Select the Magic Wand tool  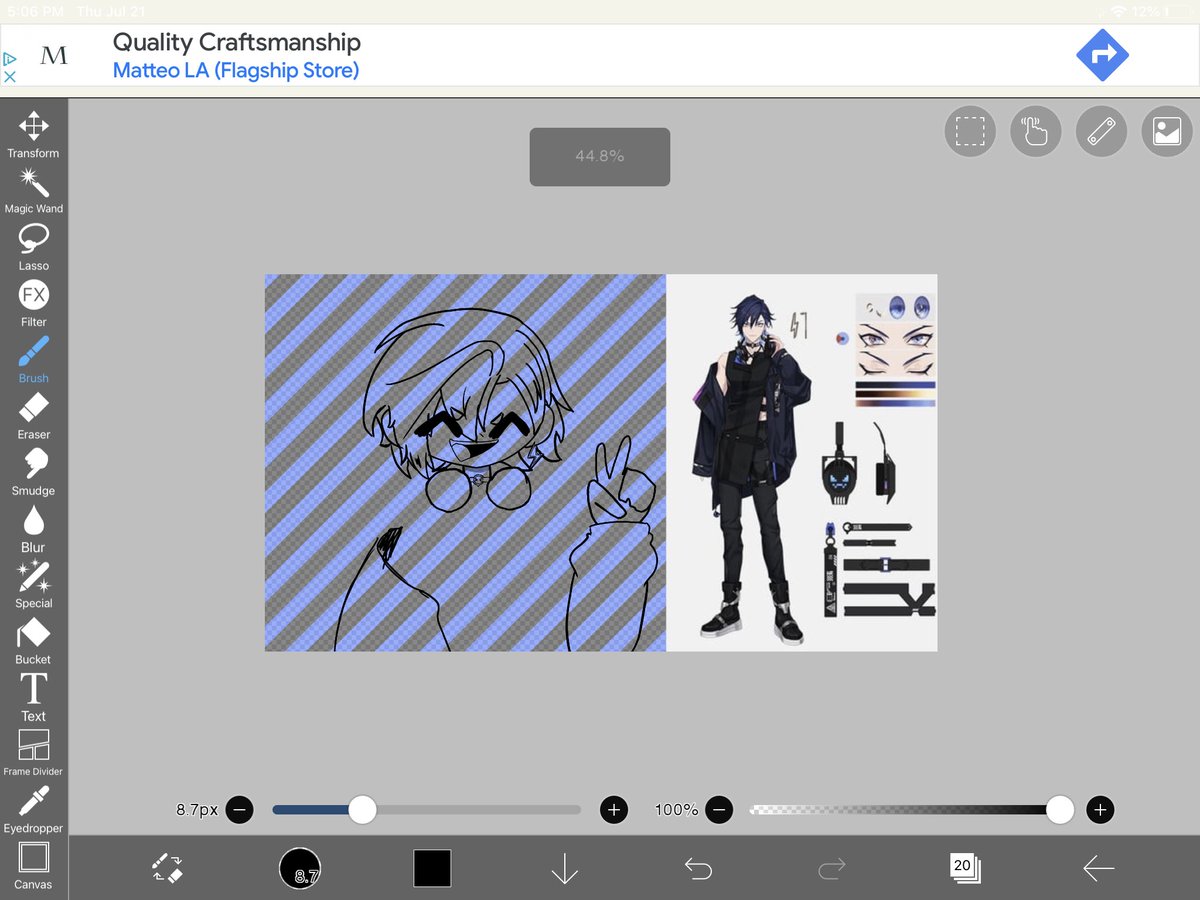(x=33, y=191)
